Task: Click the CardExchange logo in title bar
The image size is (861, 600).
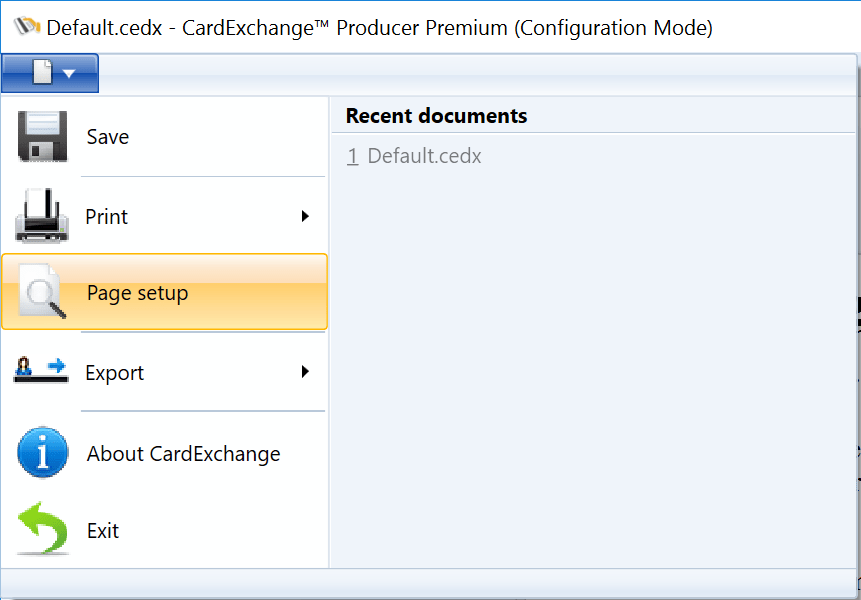Action: coord(27,27)
